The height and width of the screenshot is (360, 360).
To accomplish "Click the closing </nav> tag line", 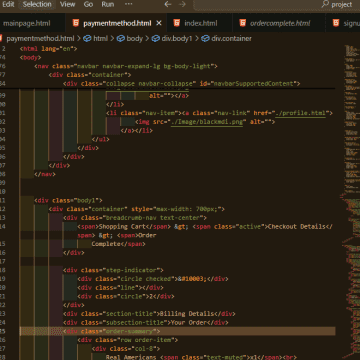I will 45,174.
